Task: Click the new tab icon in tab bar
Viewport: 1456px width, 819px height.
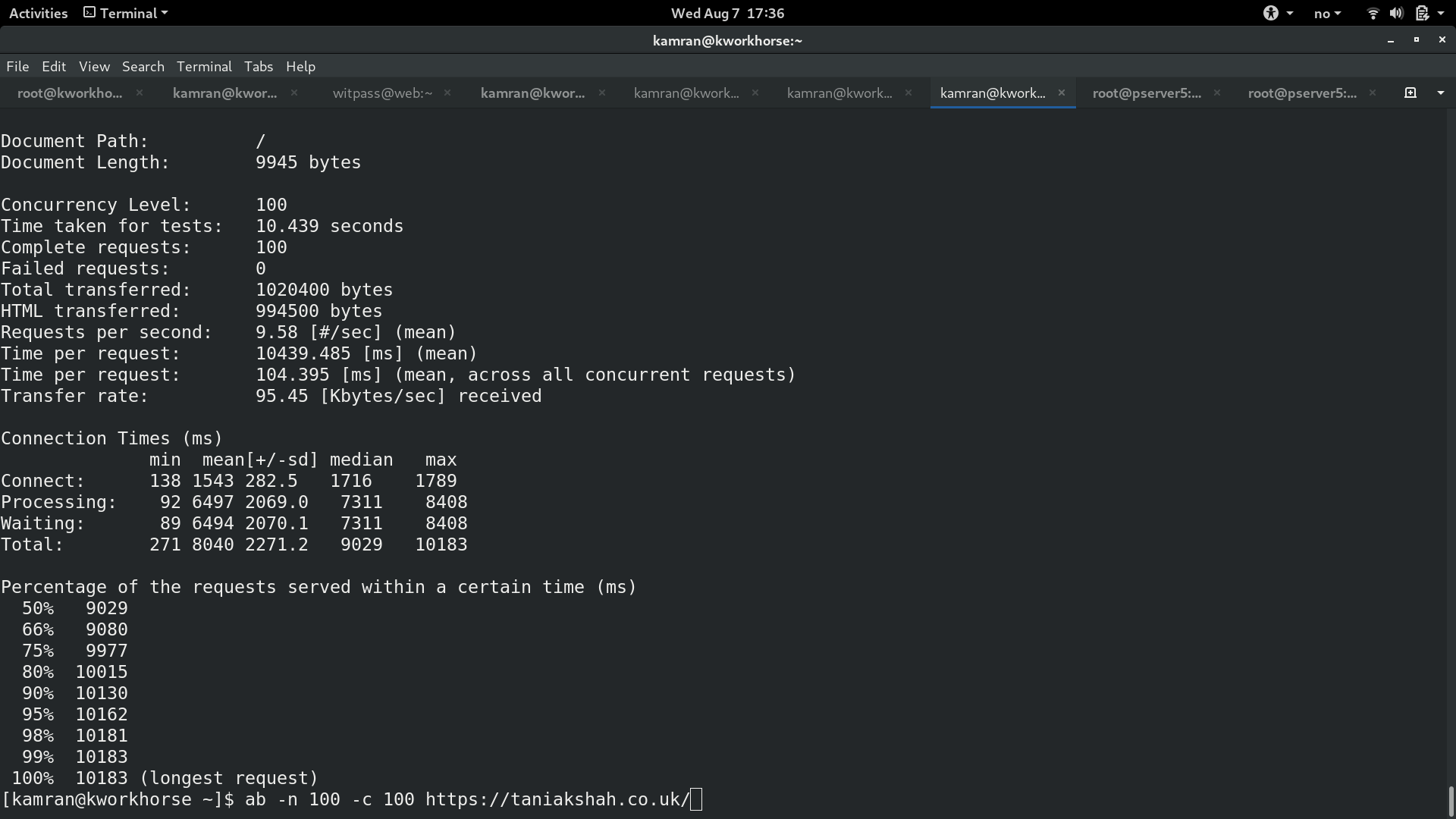Action: (1410, 93)
